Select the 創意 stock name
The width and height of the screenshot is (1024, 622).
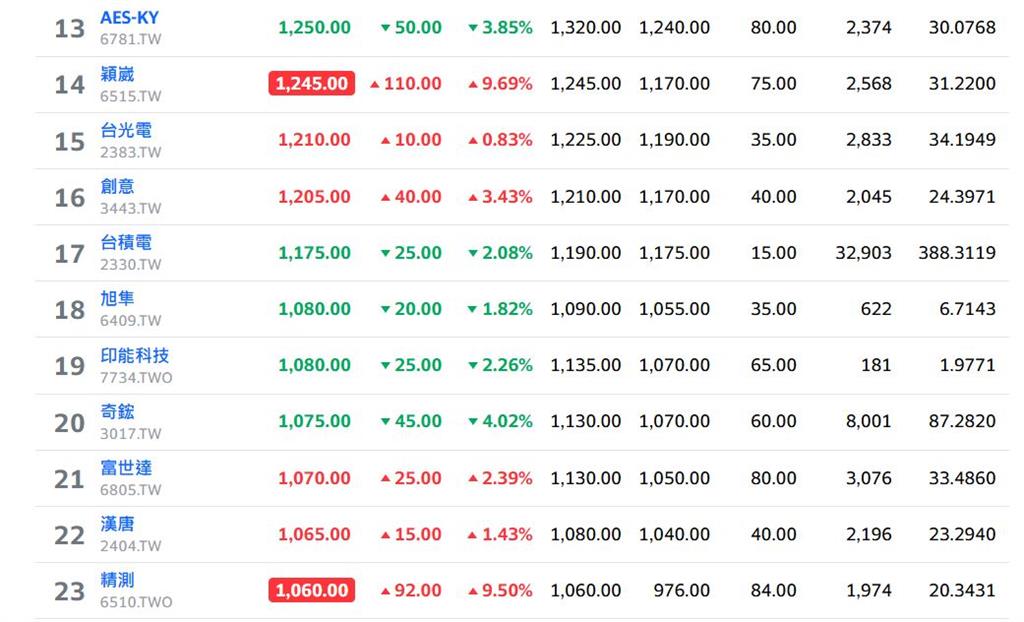pos(117,187)
